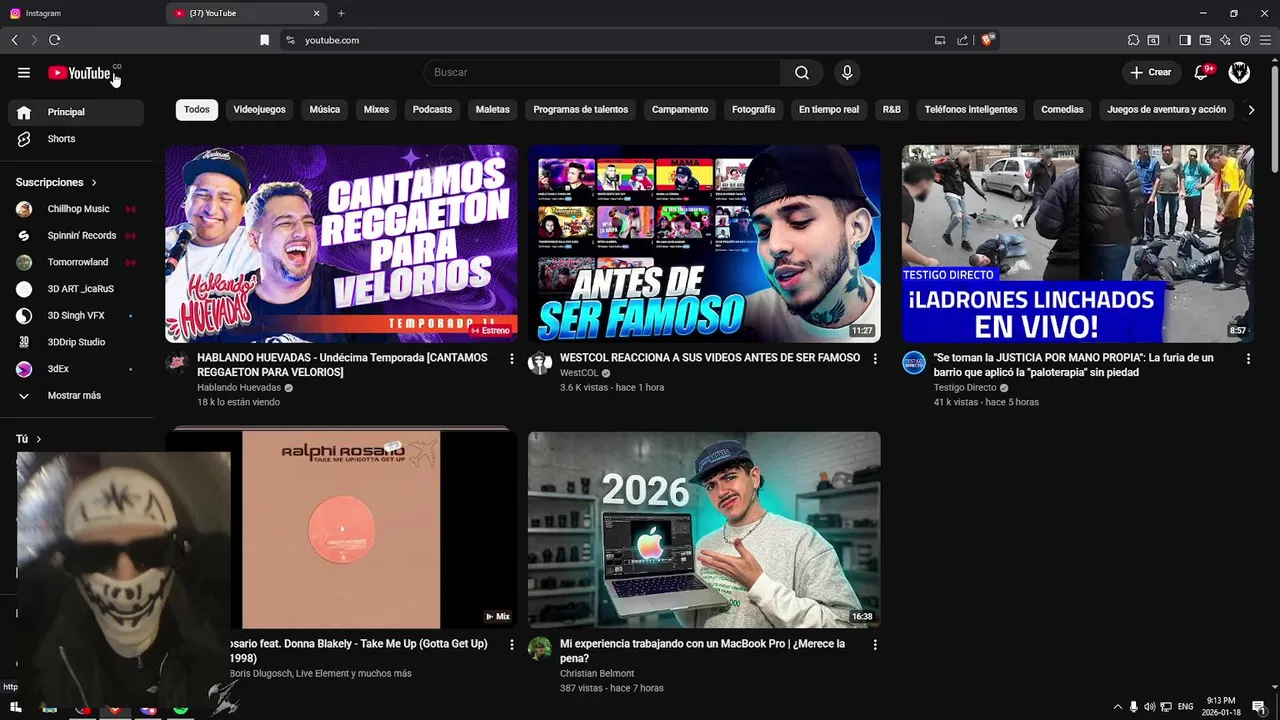The width and height of the screenshot is (1280, 720).
Task: Select the Fotografía filter chip
Action: tap(753, 110)
